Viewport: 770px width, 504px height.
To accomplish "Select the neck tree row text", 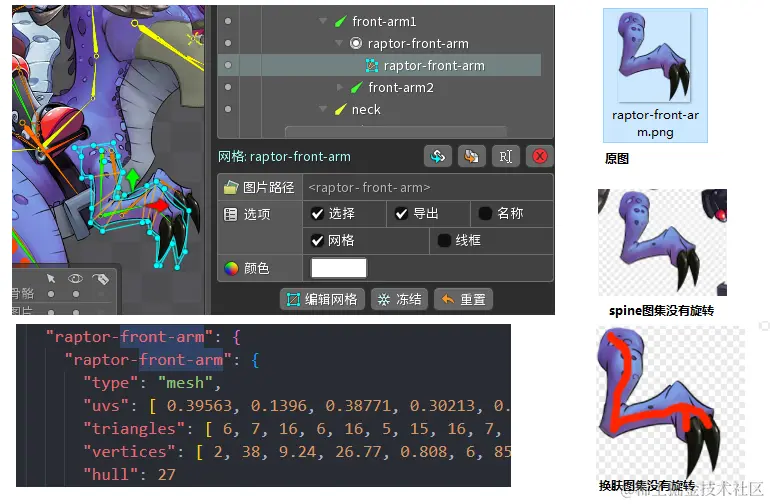I will pyautogui.click(x=366, y=110).
